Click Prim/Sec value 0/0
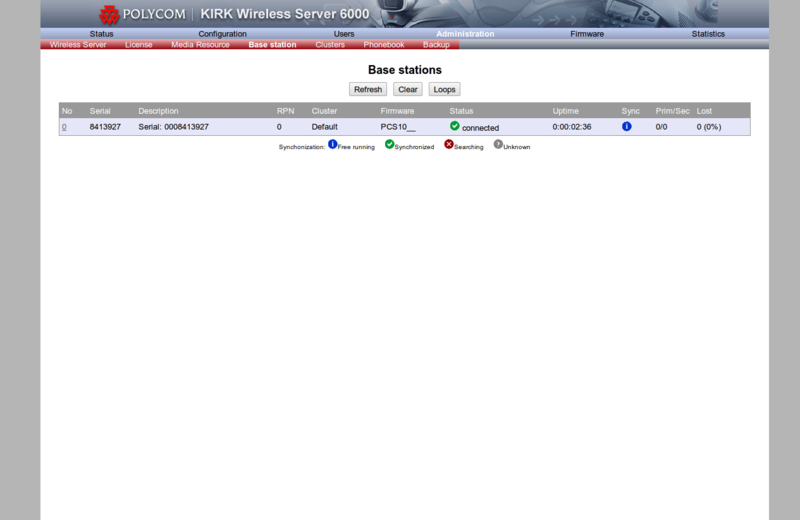This screenshot has width=800, height=520. point(661,127)
